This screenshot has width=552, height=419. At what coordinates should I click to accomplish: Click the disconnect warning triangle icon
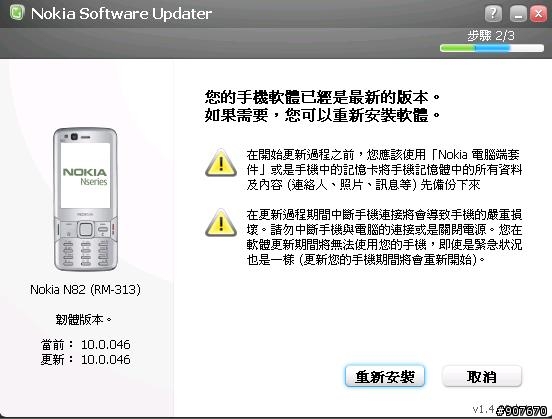coord(221,223)
